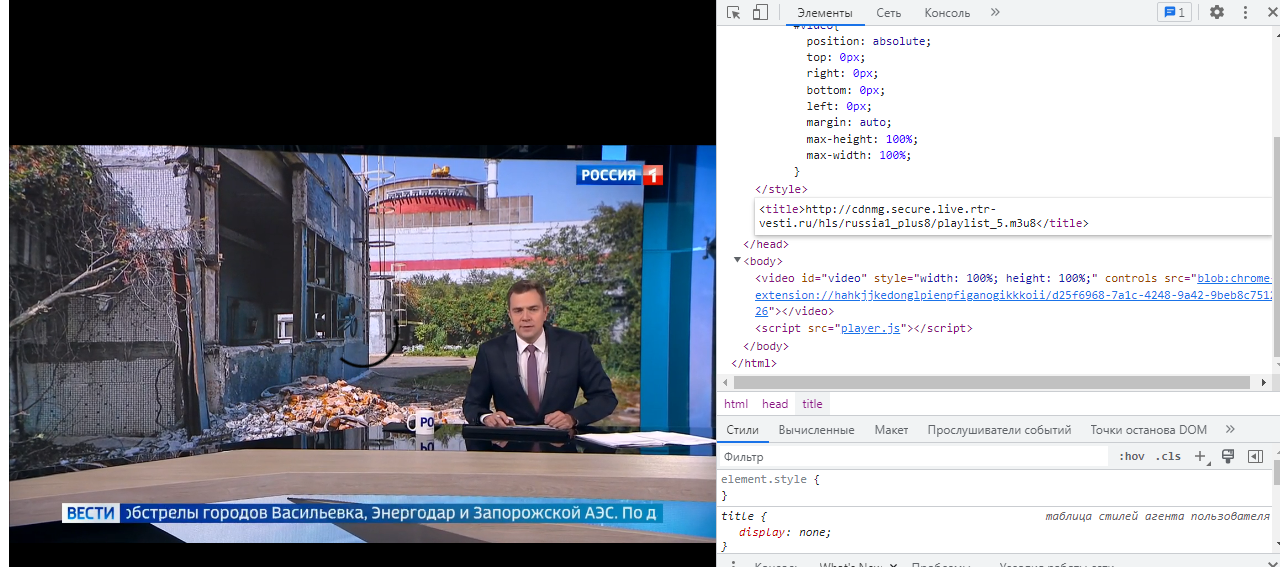Click the Россия 1 channel logo

click(620, 175)
